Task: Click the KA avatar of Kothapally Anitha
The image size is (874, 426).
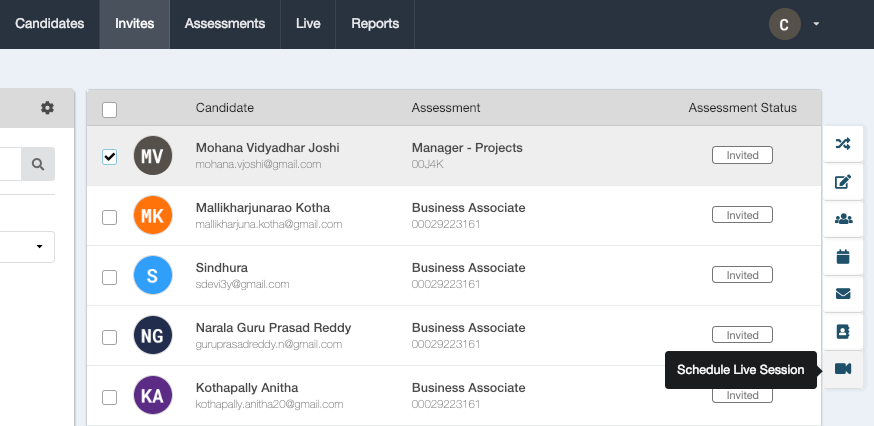Action: coord(153,395)
